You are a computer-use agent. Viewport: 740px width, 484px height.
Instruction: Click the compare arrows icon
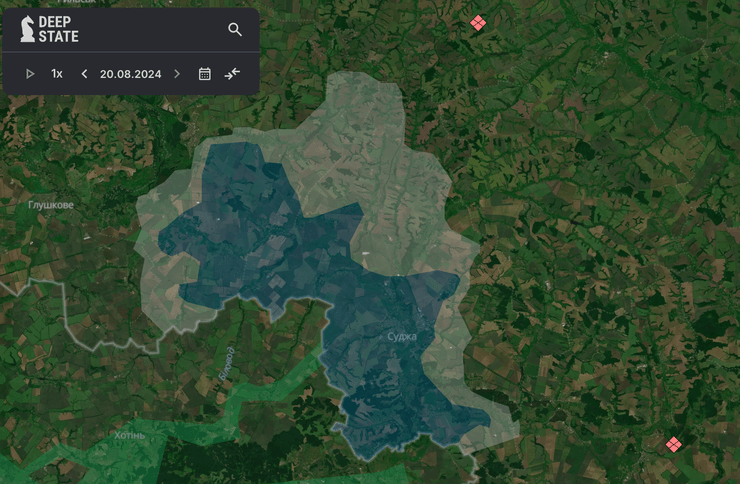pyautogui.click(x=233, y=74)
